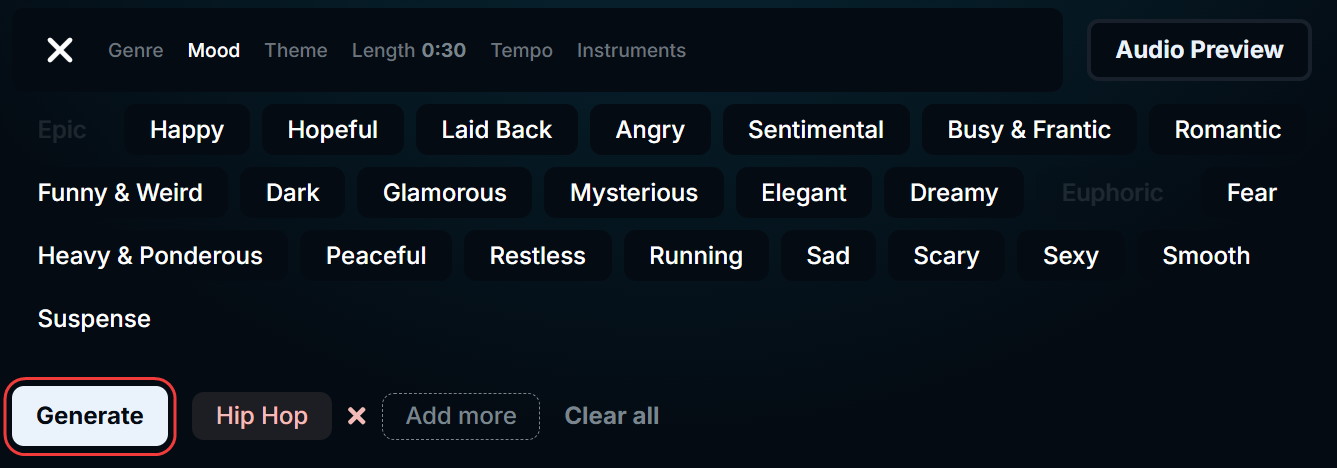Viewport: 1337px width, 468px height.
Task: Switch to the Genre tab
Action: [136, 50]
